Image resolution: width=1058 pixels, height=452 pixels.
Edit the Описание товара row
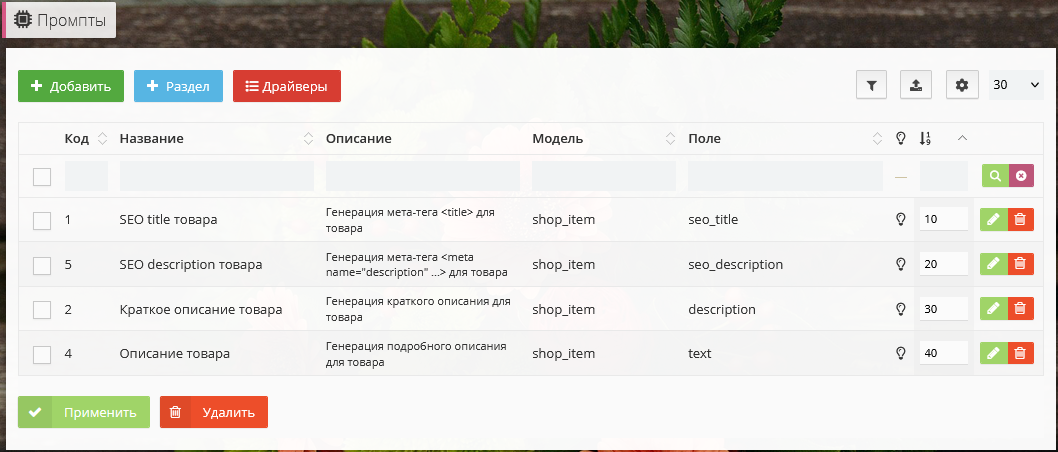(x=993, y=353)
